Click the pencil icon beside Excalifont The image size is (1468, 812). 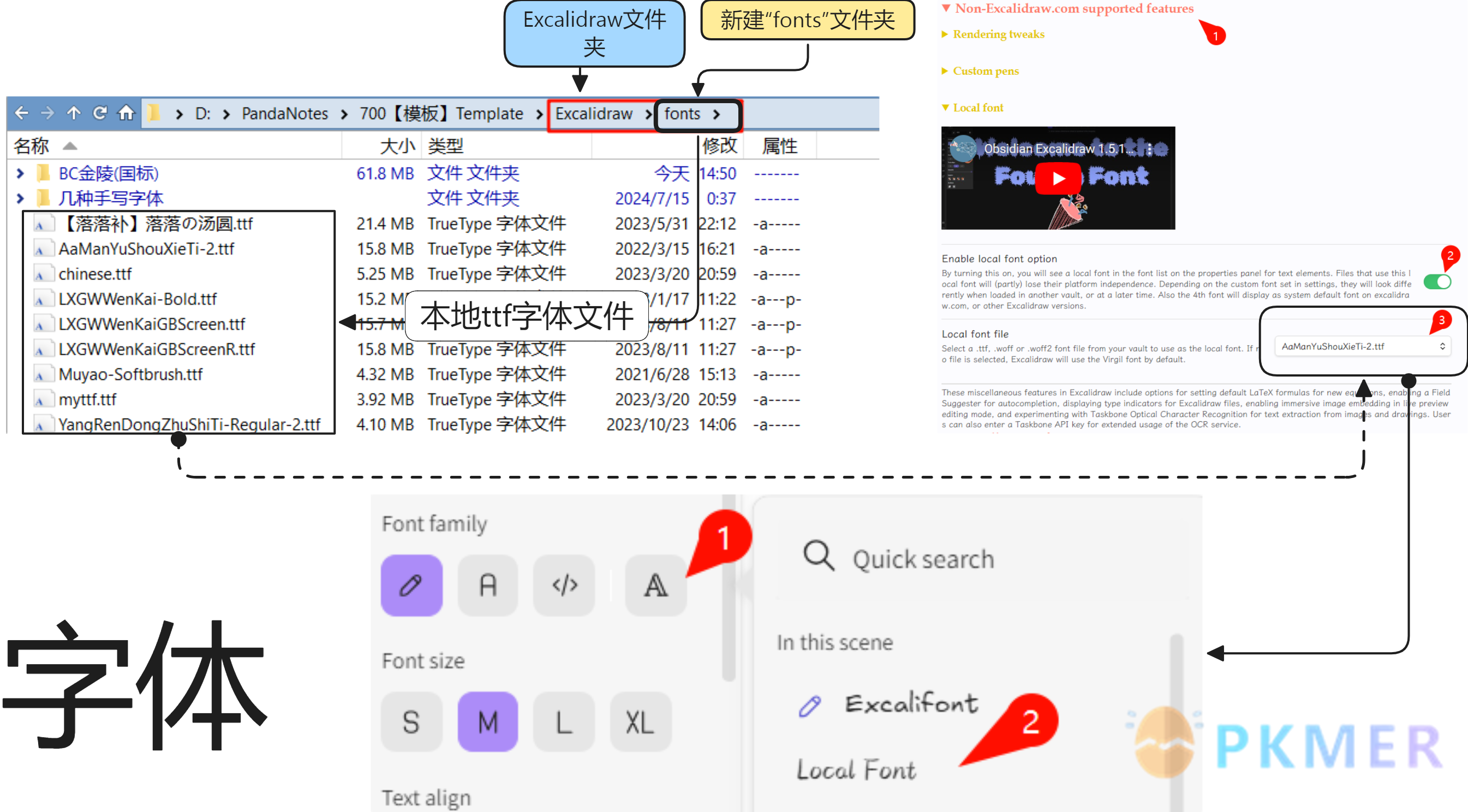[810, 706]
